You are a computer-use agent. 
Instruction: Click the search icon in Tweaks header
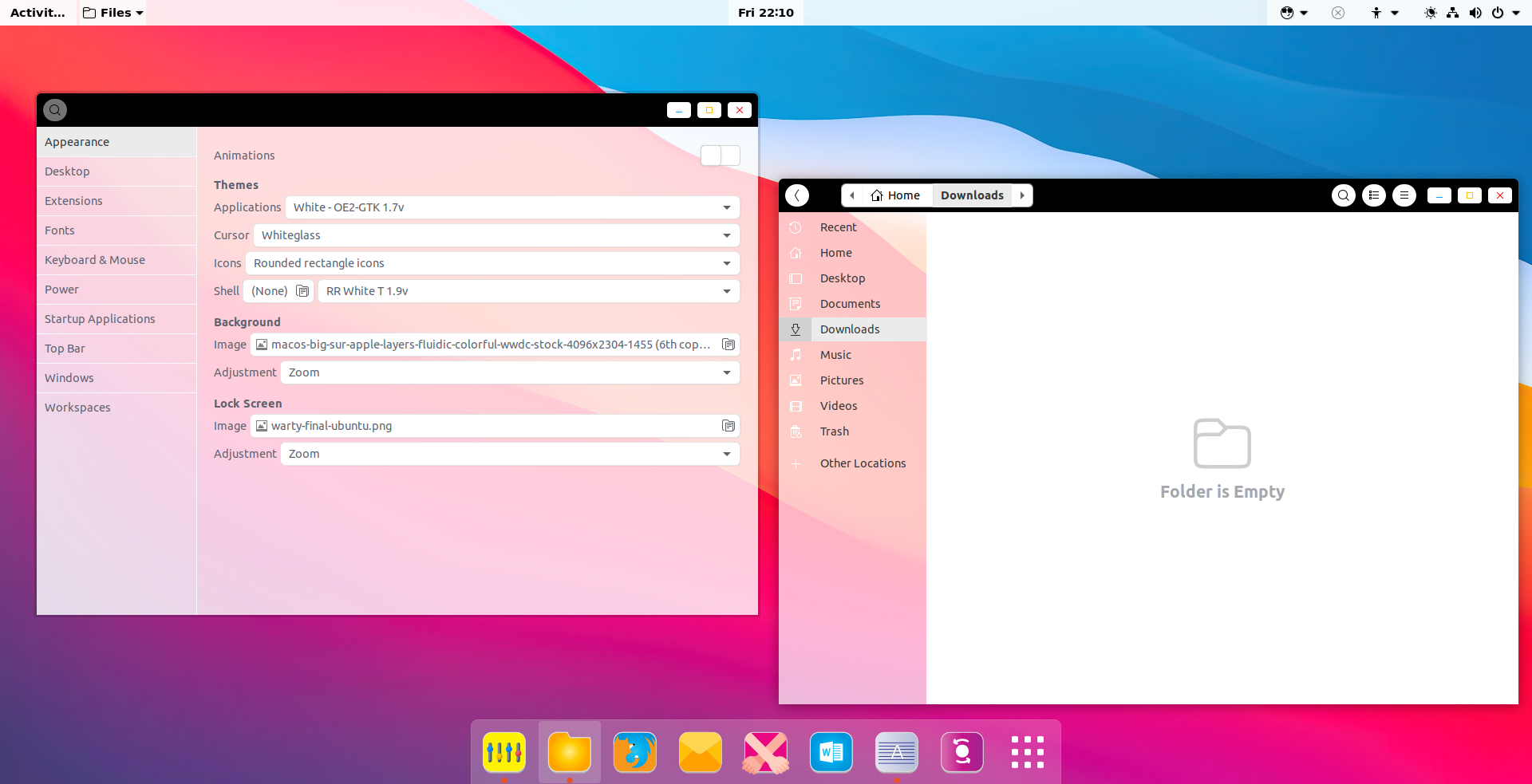55,110
